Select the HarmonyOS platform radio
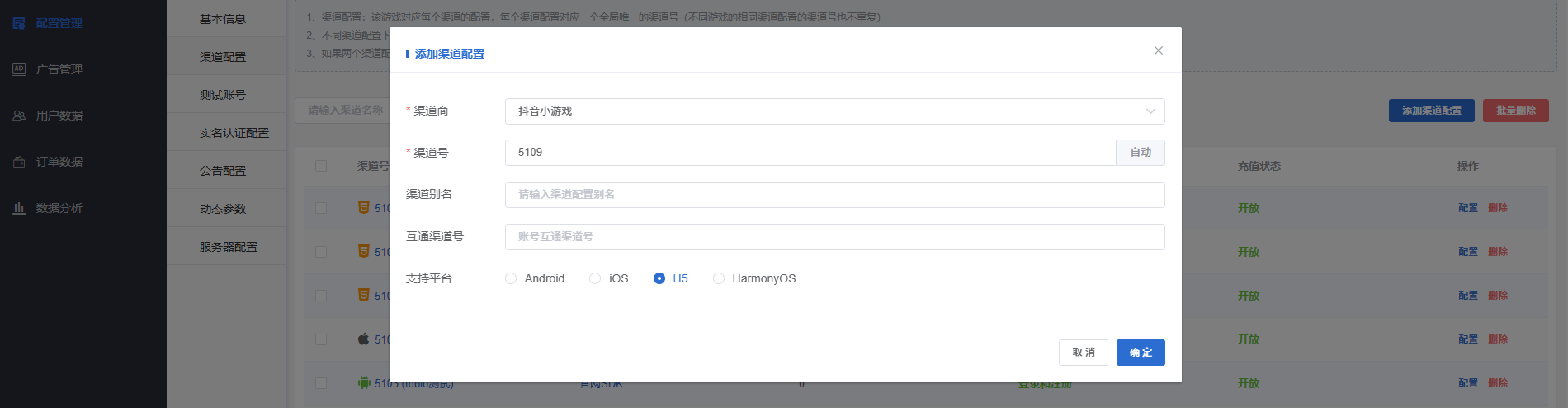The height and width of the screenshot is (408, 1568). tap(719, 278)
